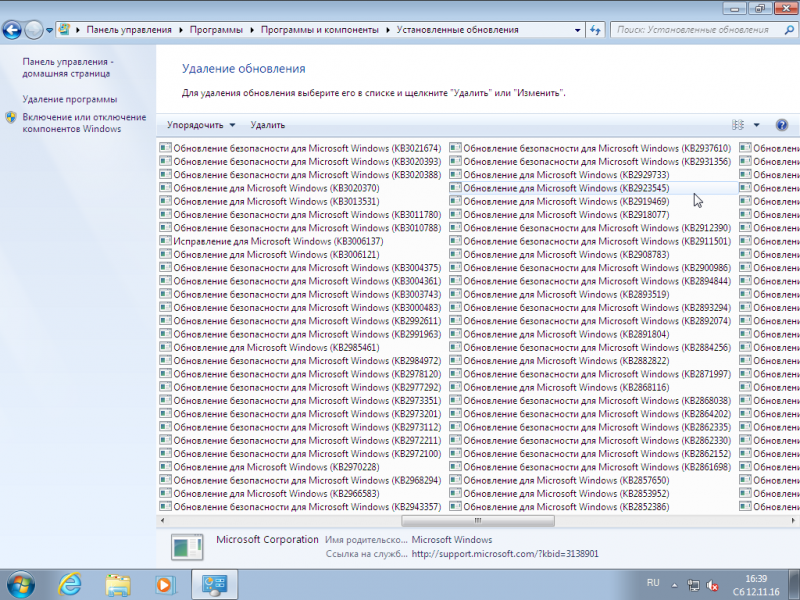Viewport: 800px width, 600px height.
Task: Select update entry KB2929733
Action: pos(559,174)
